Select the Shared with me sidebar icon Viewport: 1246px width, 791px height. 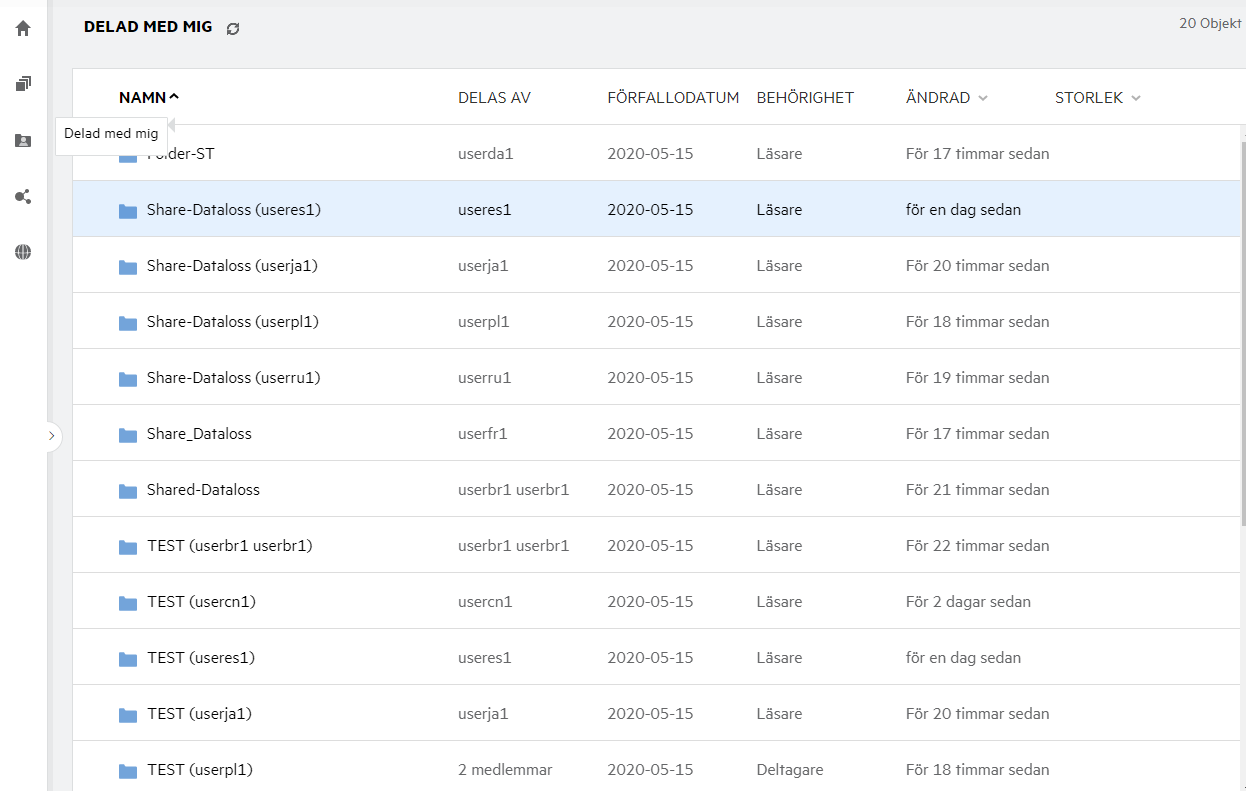(x=23, y=141)
